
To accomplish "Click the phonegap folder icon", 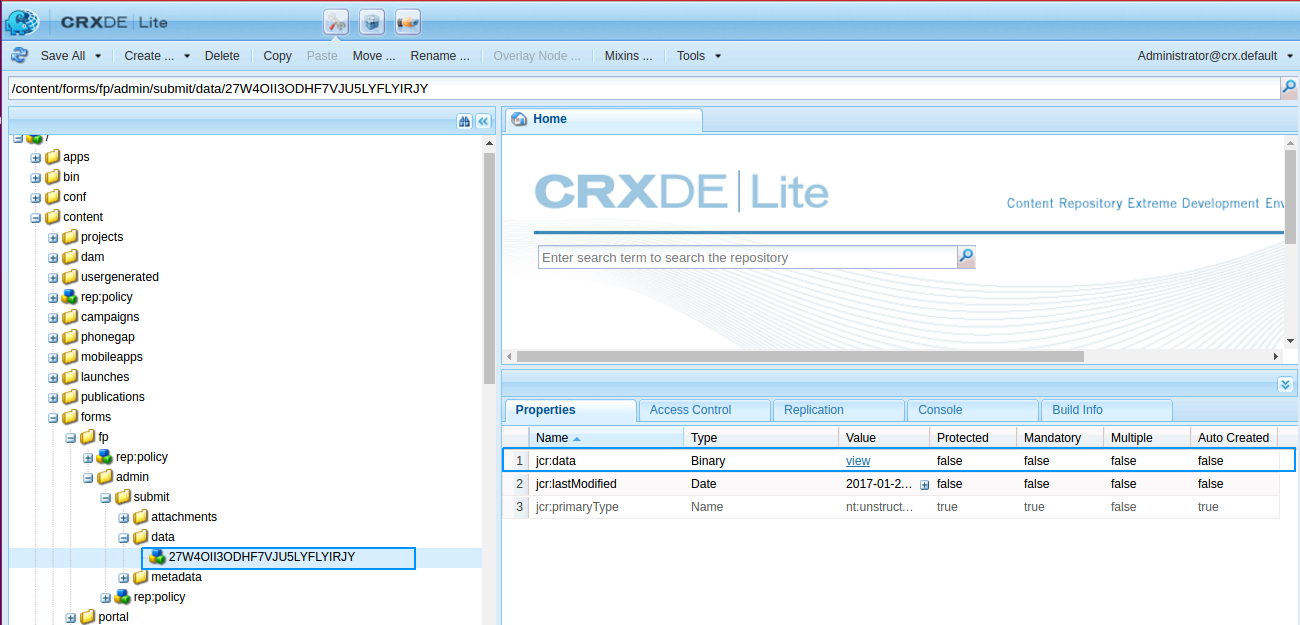I will pyautogui.click(x=70, y=337).
